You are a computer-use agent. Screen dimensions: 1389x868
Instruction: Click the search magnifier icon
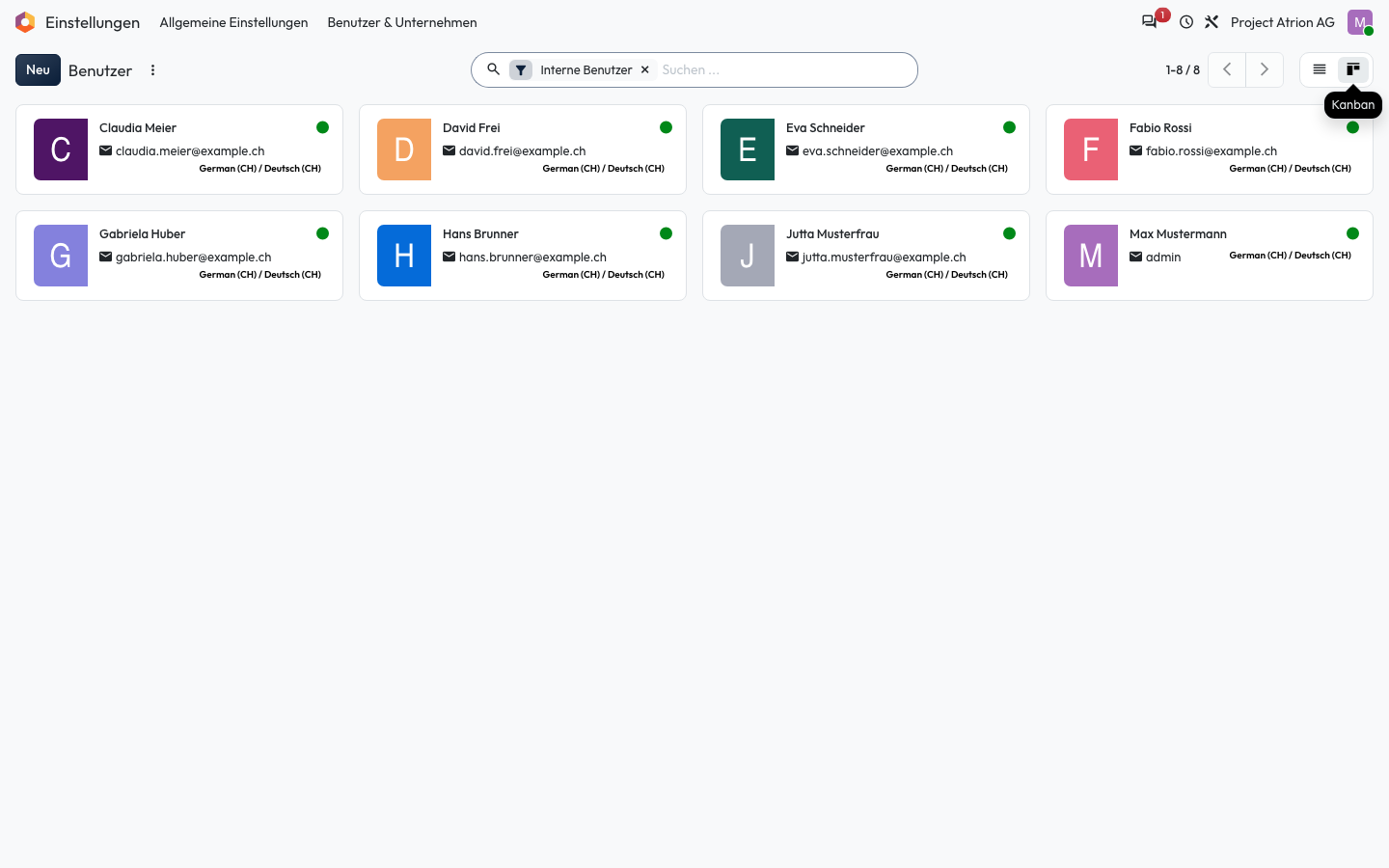[493, 69]
